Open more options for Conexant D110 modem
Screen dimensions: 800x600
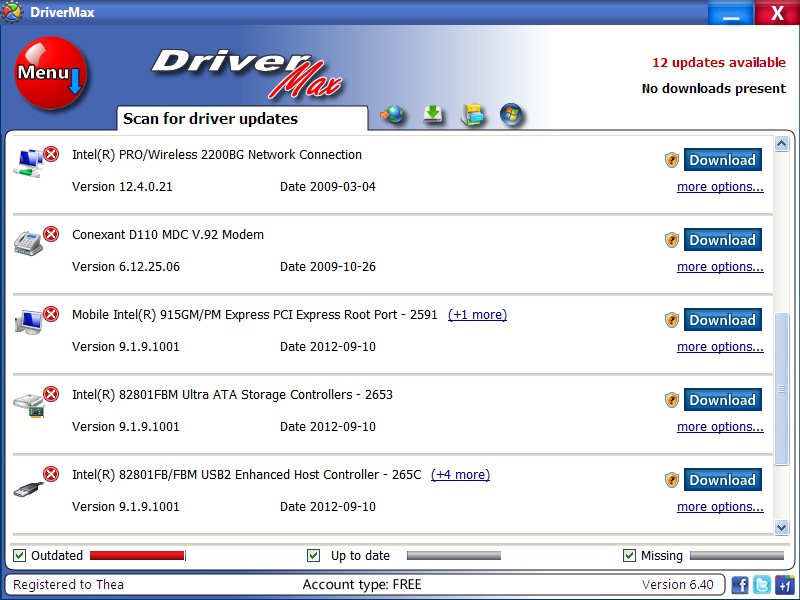coord(720,267)
